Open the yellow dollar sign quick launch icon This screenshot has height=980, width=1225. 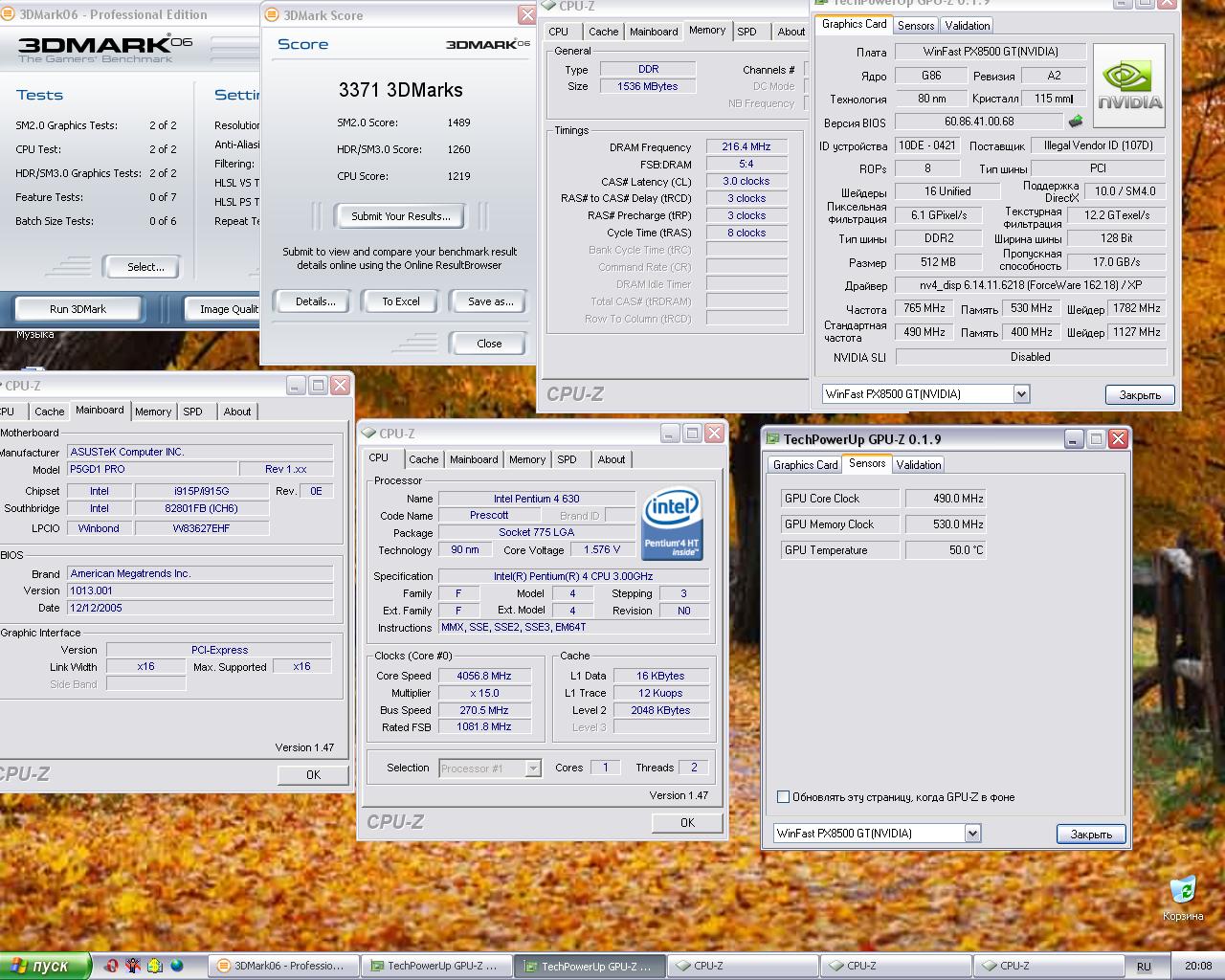[x=155, y=966]
